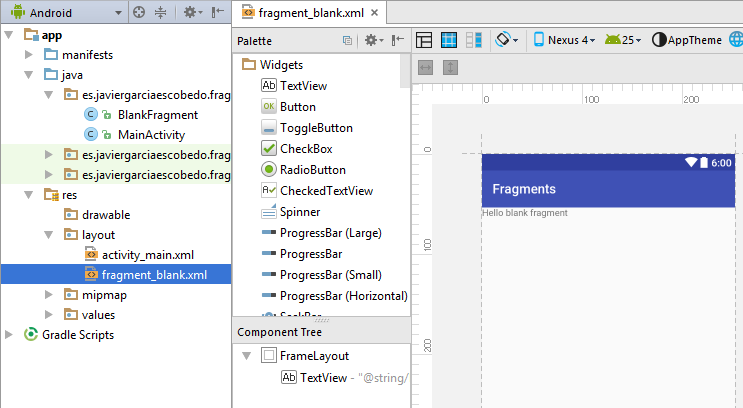The width and height of the screenshot is (743, 408).
Task: Open project panel gear settings
Action: tap(189, 13)
